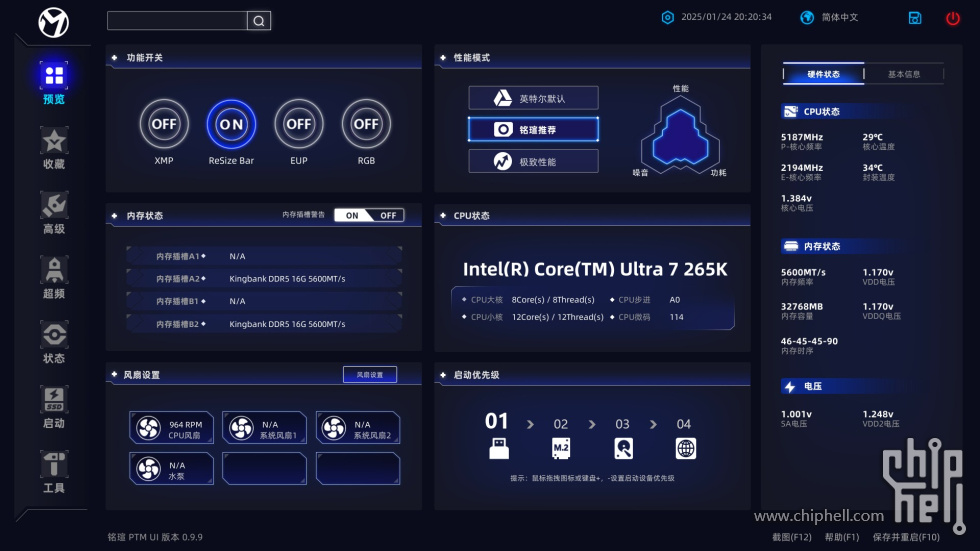Image resolution: width=980 pixels, height=551 pixels.
Task: Click the 32768MB memory capacity value
Action: point(802,307)
